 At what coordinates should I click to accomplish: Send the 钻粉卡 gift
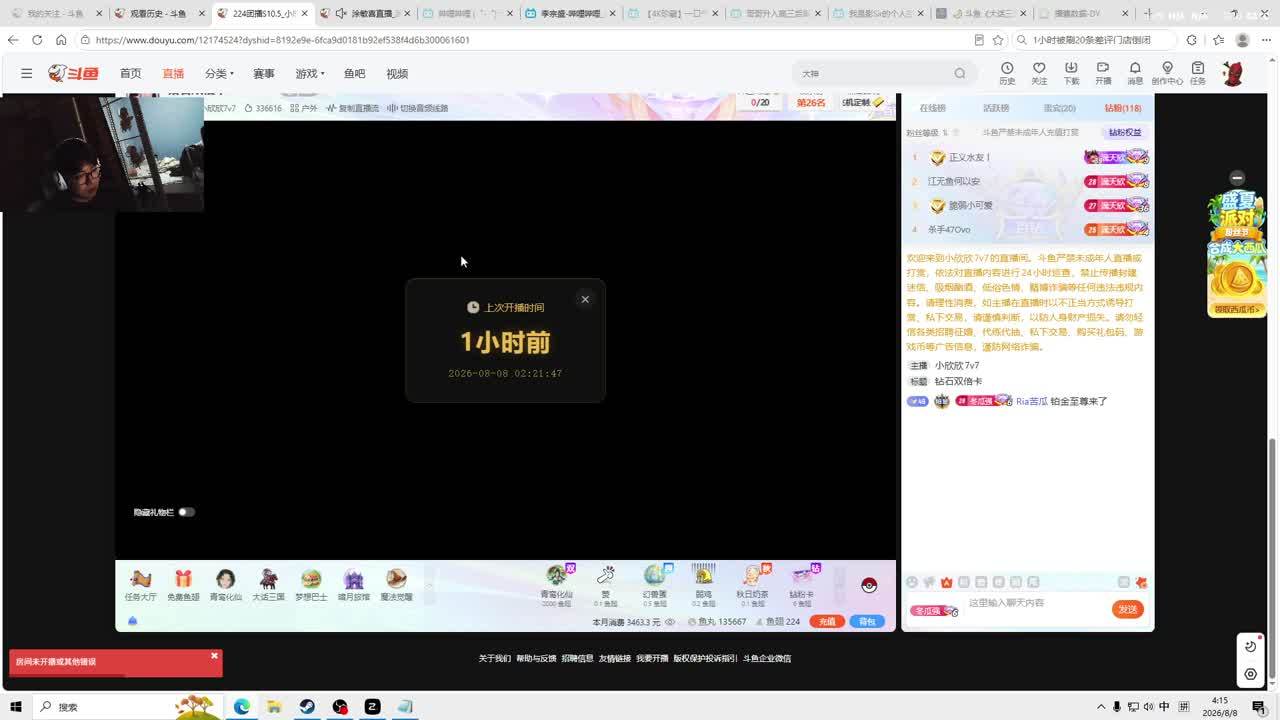802,584
